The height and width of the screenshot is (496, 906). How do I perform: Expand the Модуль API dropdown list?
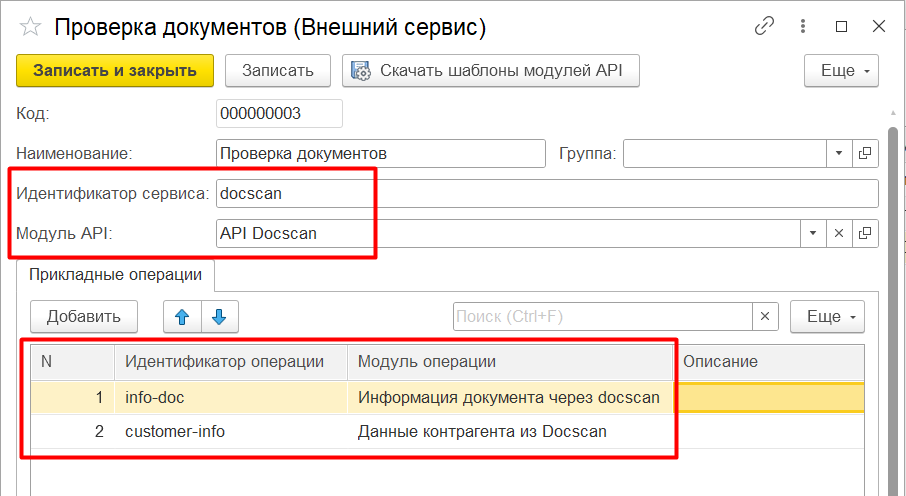813,233
